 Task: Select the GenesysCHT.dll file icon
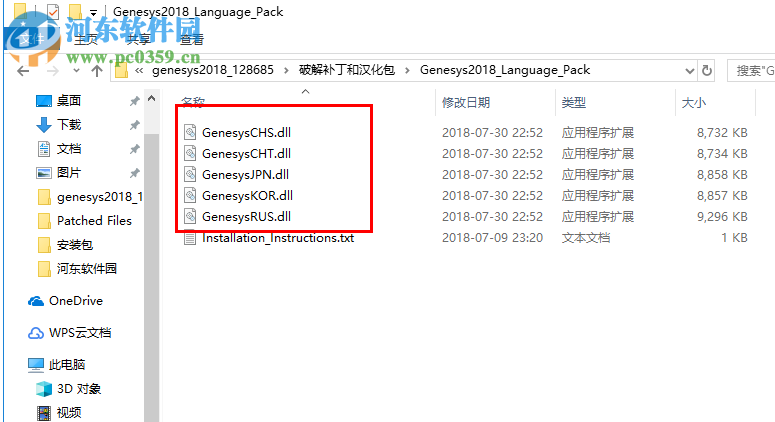(190, 153)
